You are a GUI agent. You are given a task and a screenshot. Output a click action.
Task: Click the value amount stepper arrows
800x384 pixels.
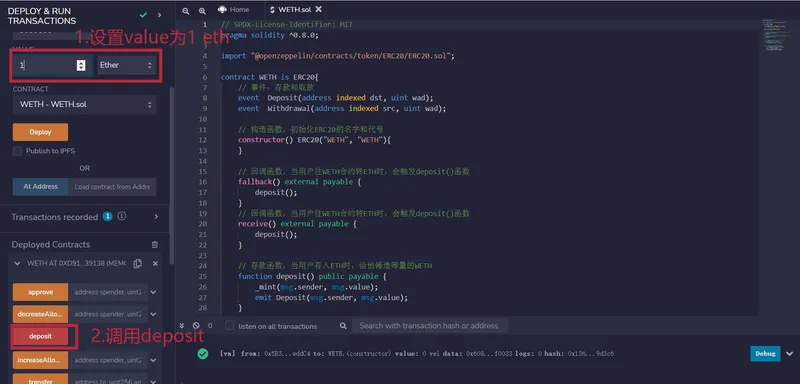pyautogui.click(x=81, y=65)
